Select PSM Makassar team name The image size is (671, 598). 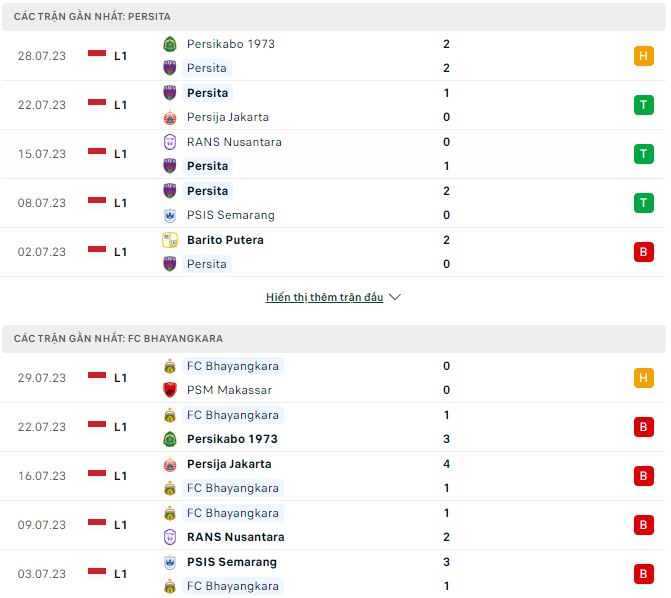[x=229, y=390]
